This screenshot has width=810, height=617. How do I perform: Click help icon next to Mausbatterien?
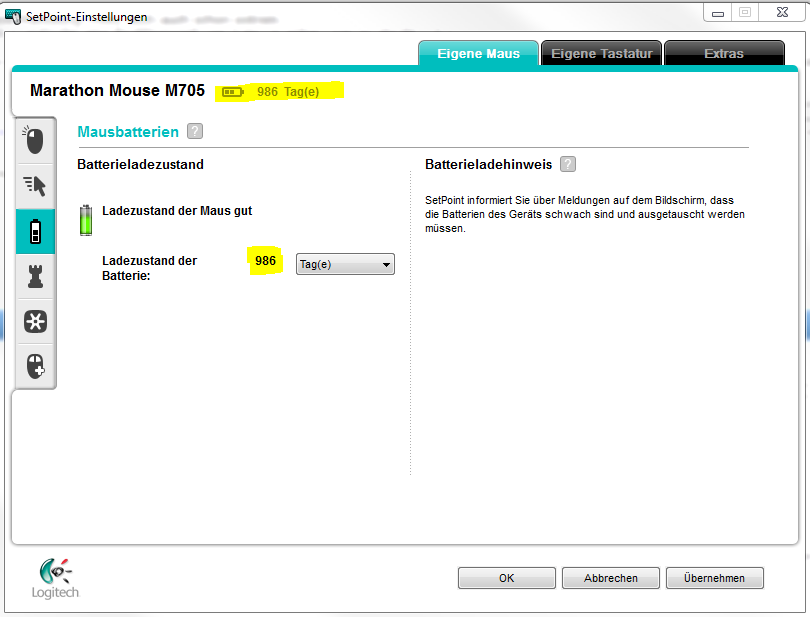(x=195, y=131)
